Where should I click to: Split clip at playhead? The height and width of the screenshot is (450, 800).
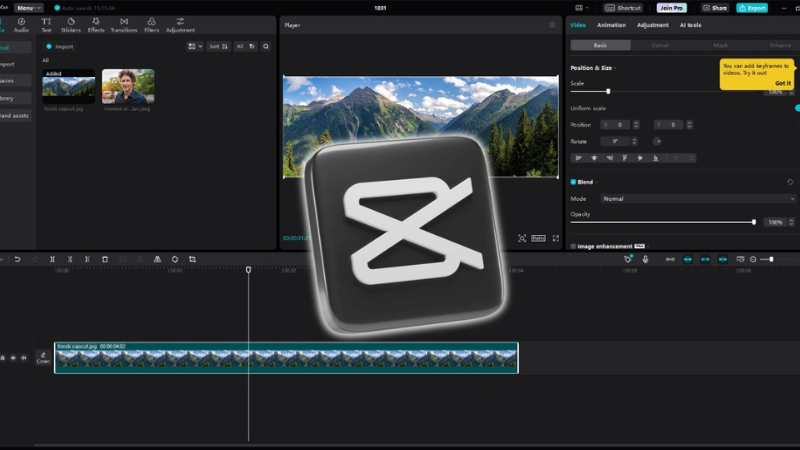[x=52, y=259]
